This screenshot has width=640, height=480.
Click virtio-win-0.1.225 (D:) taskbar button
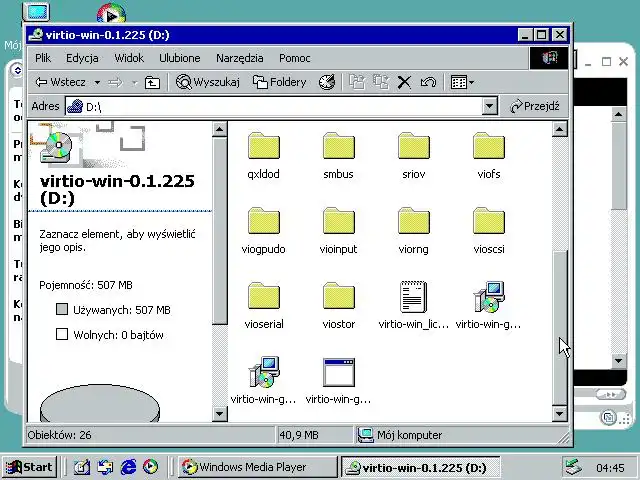point(421,467)
